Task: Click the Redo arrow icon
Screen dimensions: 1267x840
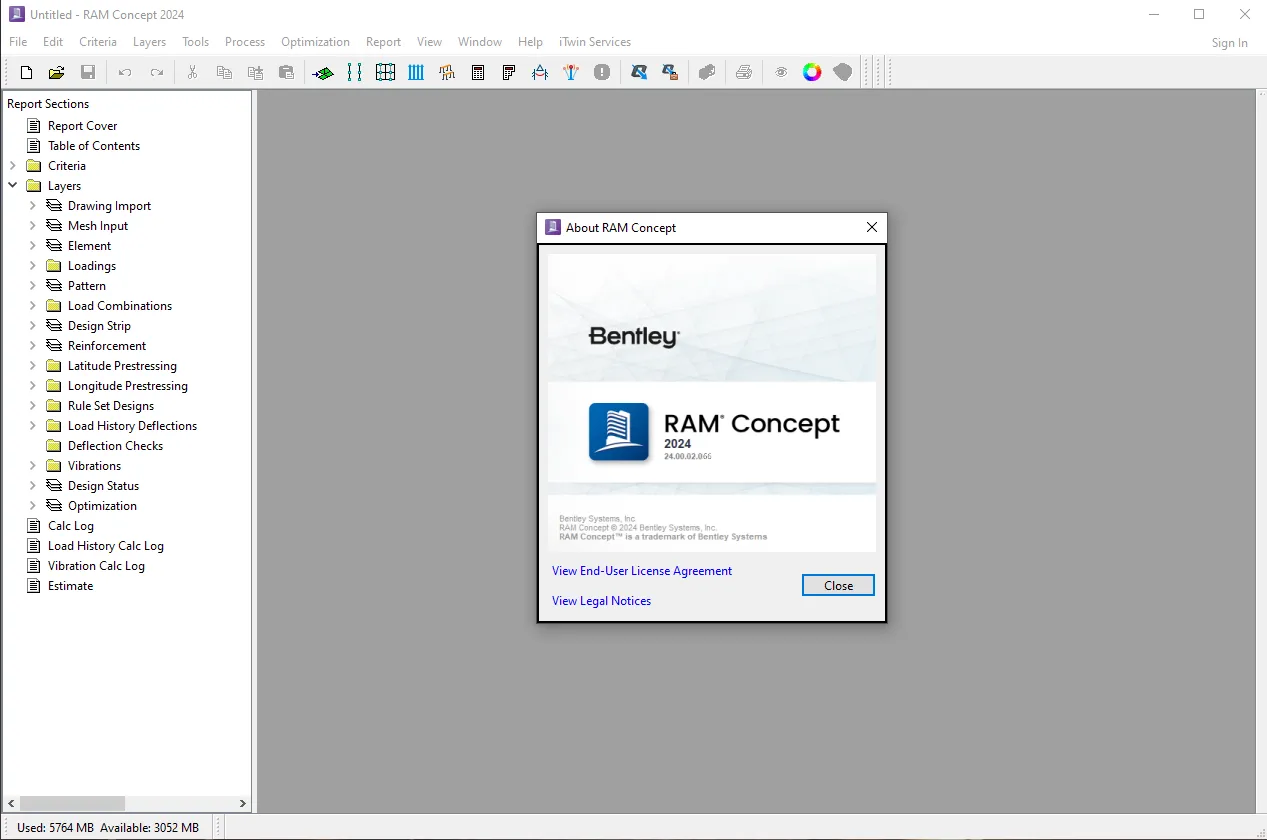Action: click(x=157, y=72)
